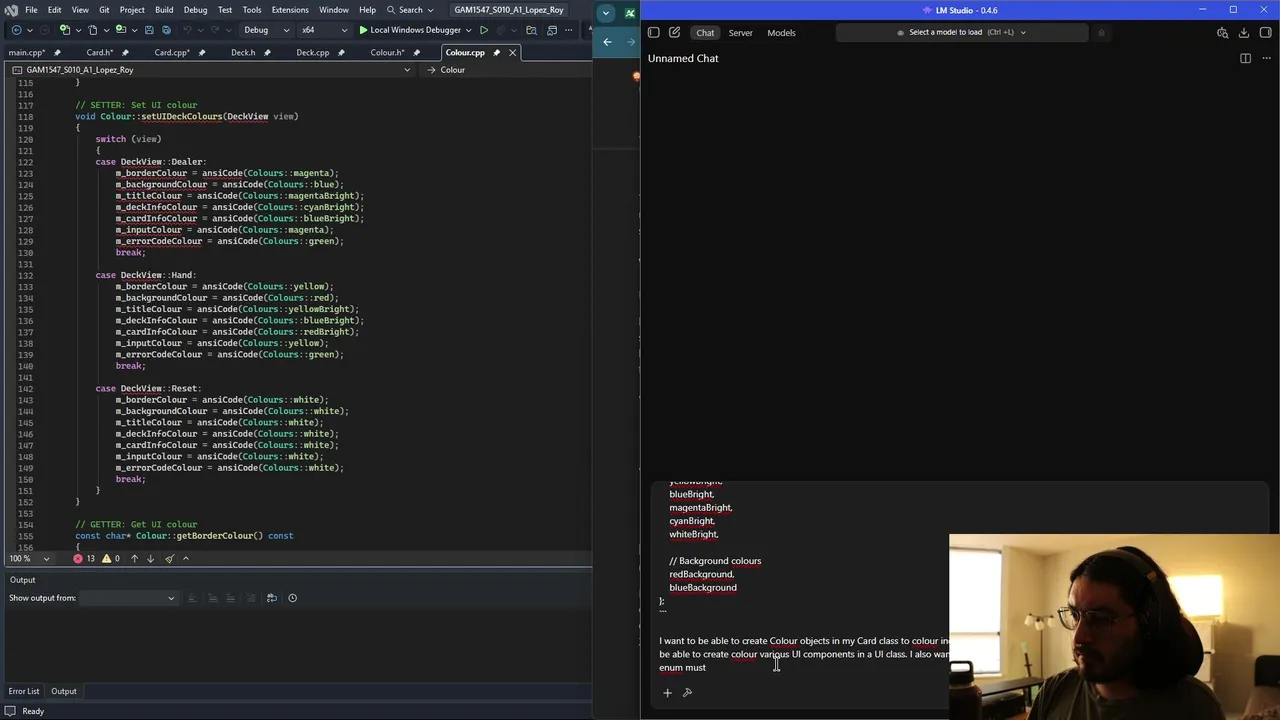Click the Redo toolbar icon

[x=216, y=30]
